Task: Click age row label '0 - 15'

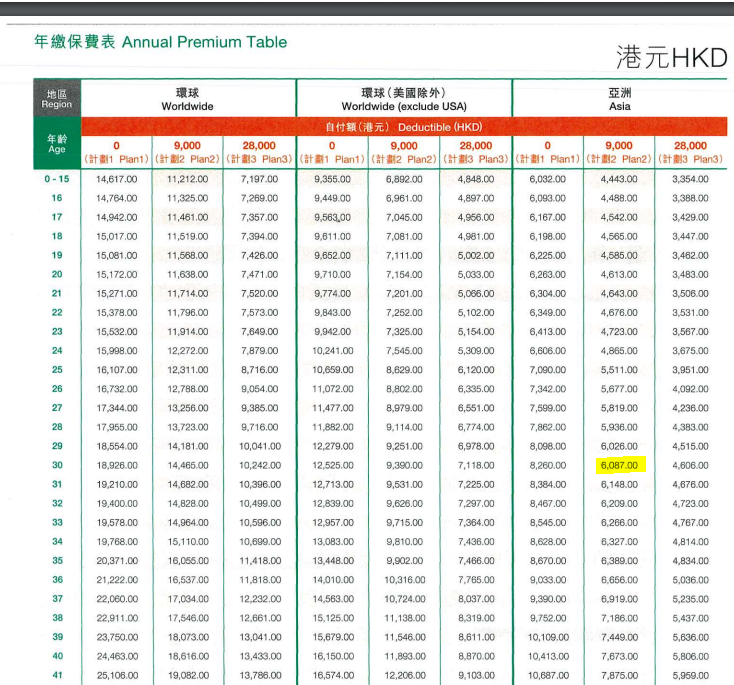Action: 57,179
